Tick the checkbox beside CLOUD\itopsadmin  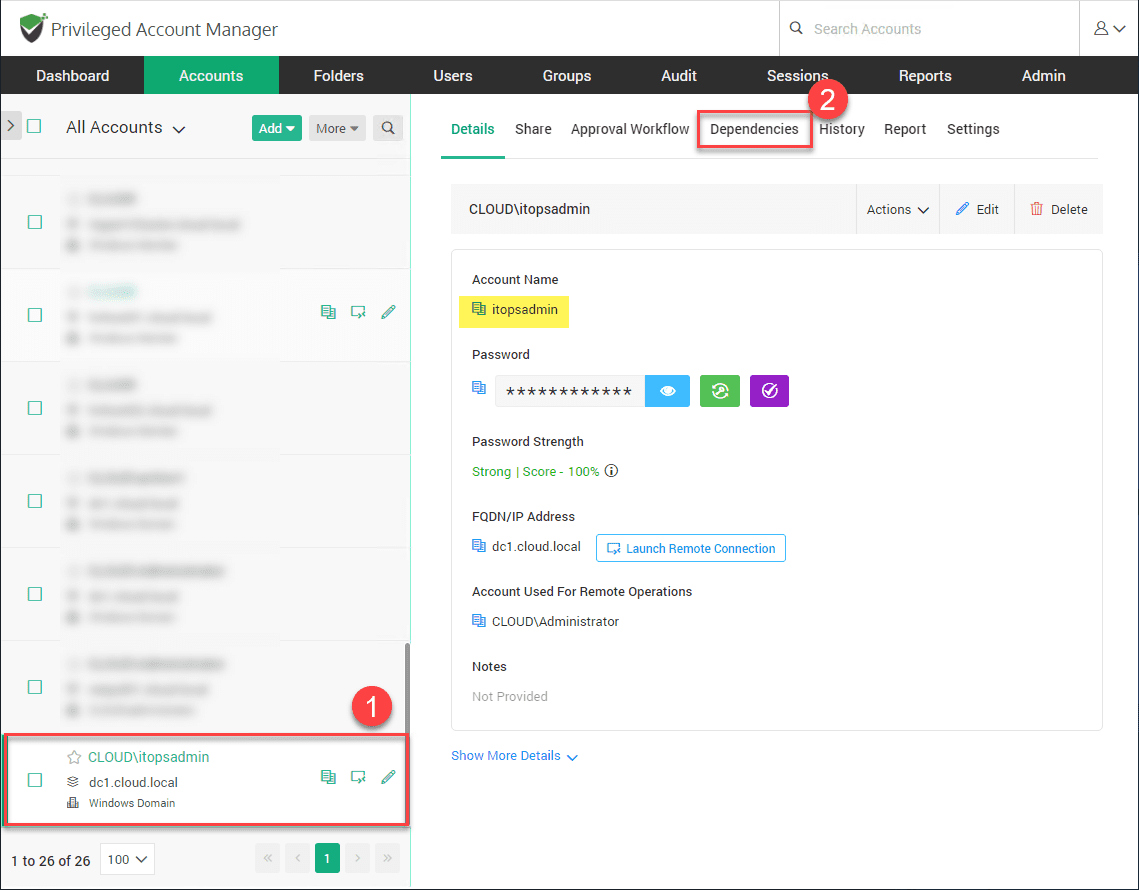pos(35,780)
